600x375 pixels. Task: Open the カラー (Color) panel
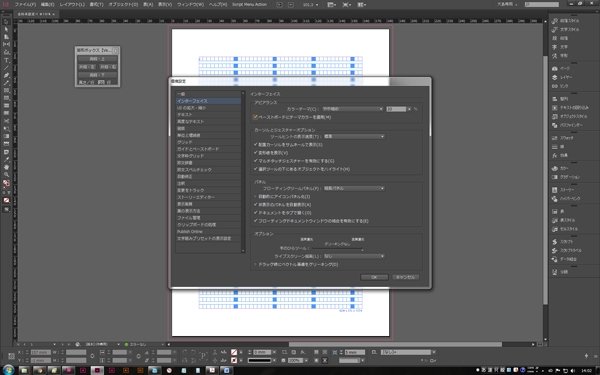click(x=560, y=168)
